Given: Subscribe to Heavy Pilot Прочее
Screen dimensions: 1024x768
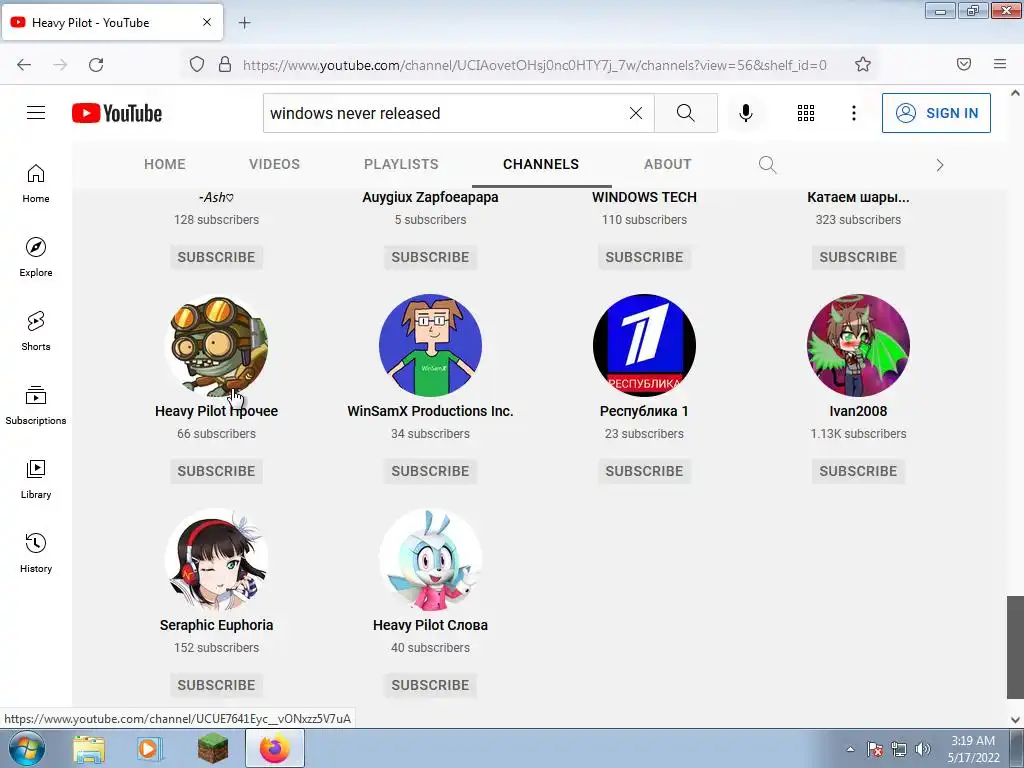Looking at the screenshot, I should pos(216,471).
